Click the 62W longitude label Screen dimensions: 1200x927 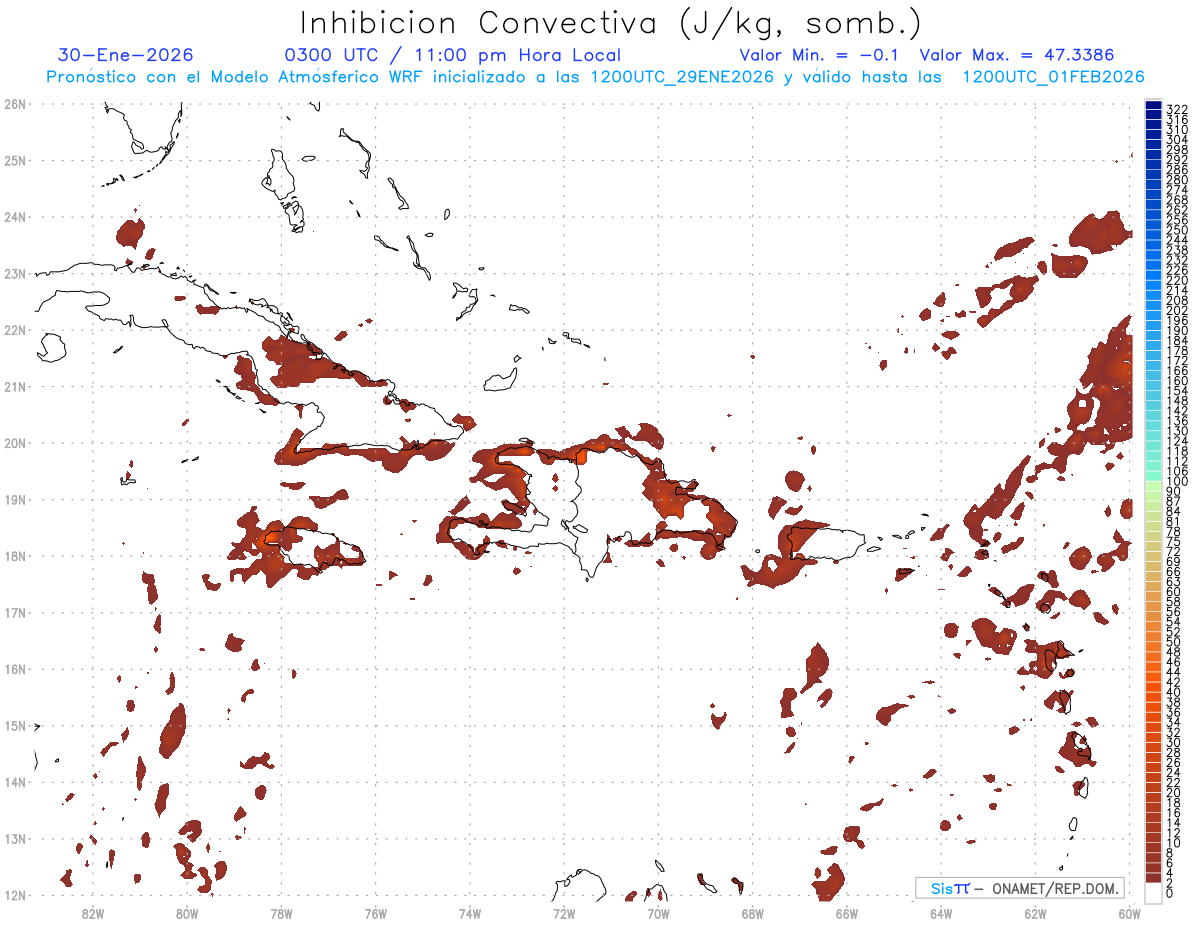[1036, 913]
